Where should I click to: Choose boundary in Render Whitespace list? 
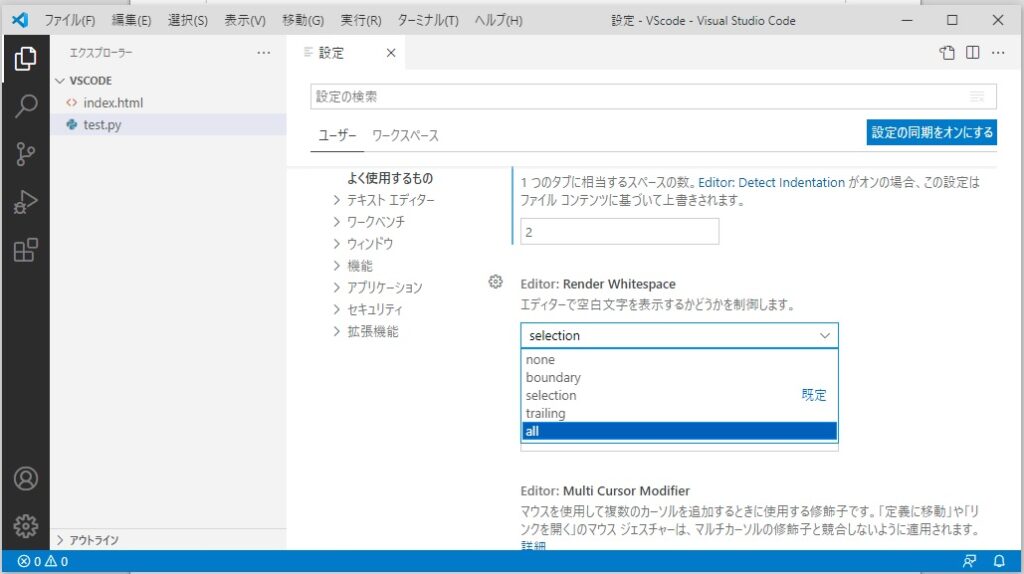(x=679, y=377)
